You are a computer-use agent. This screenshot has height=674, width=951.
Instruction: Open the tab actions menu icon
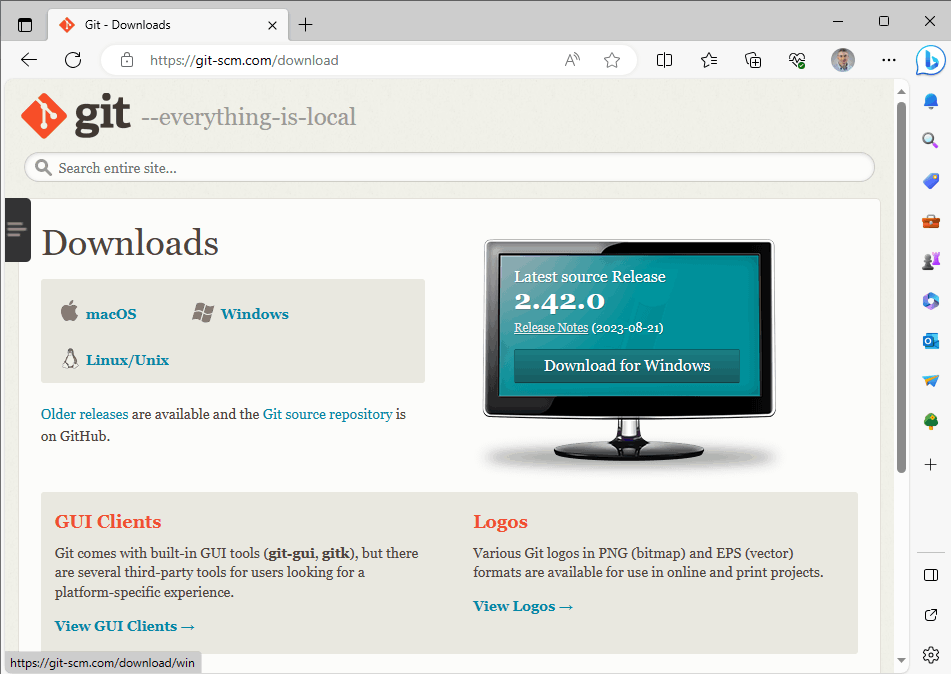(x=25, y=25)
